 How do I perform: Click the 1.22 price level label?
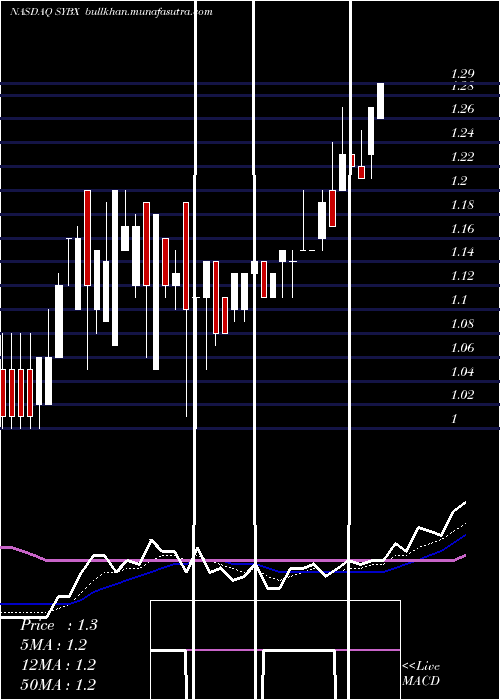tap(462, 157)
